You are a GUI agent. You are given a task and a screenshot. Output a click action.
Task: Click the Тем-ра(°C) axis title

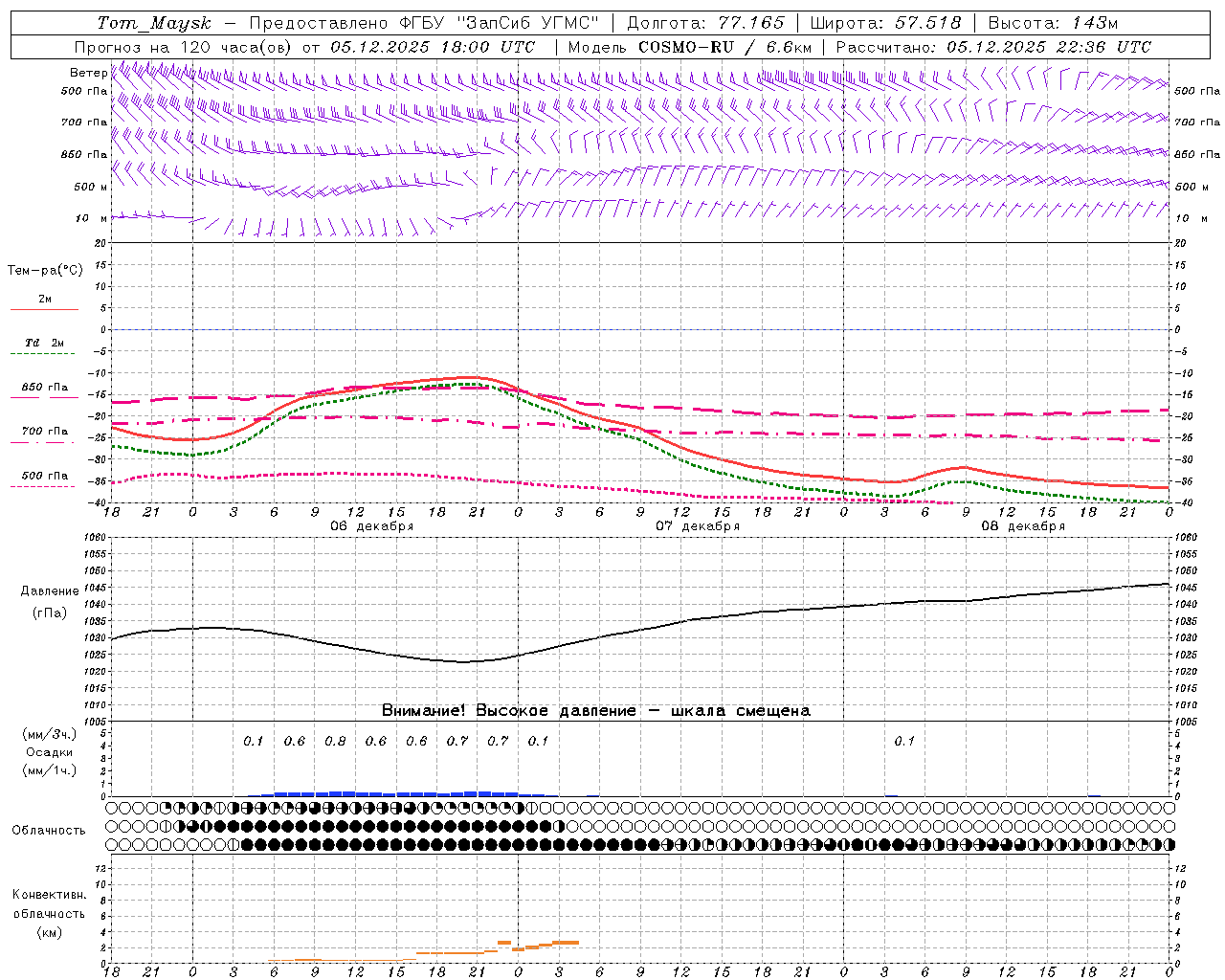45,270
